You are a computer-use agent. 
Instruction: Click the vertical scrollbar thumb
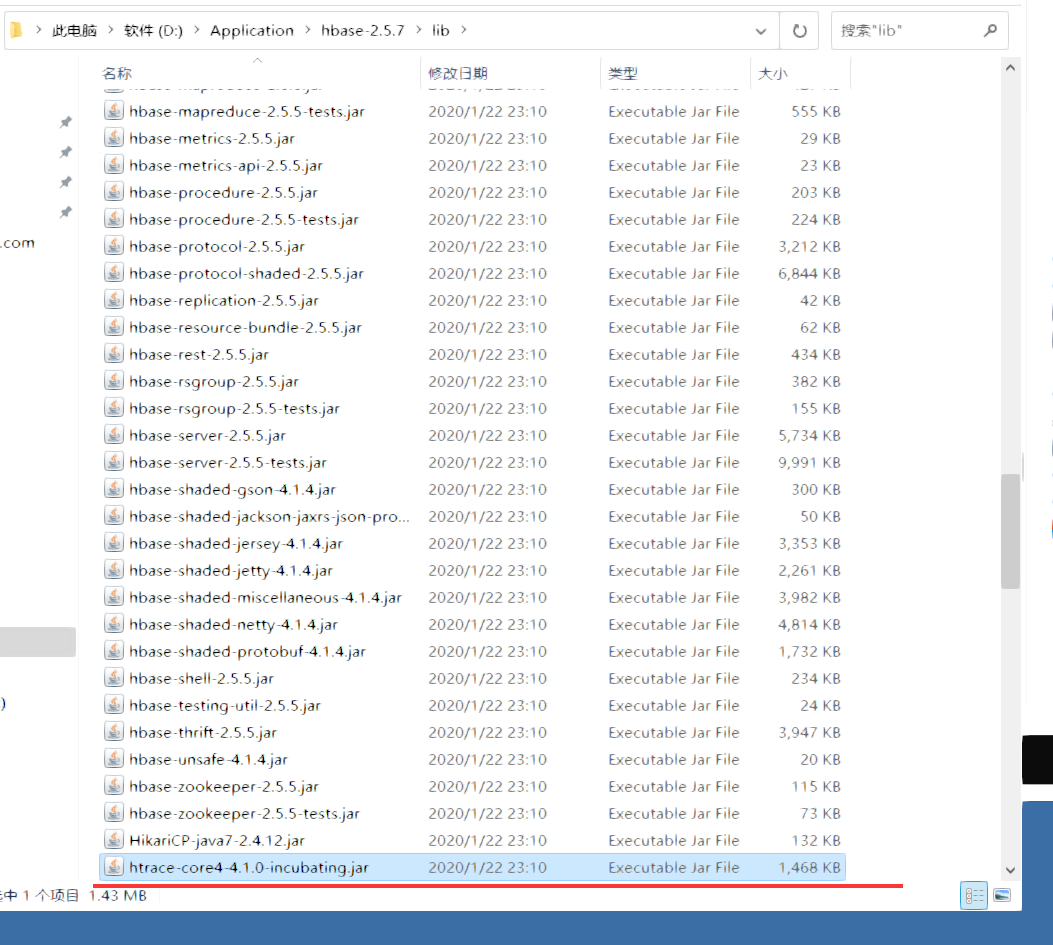[1010, 531]
